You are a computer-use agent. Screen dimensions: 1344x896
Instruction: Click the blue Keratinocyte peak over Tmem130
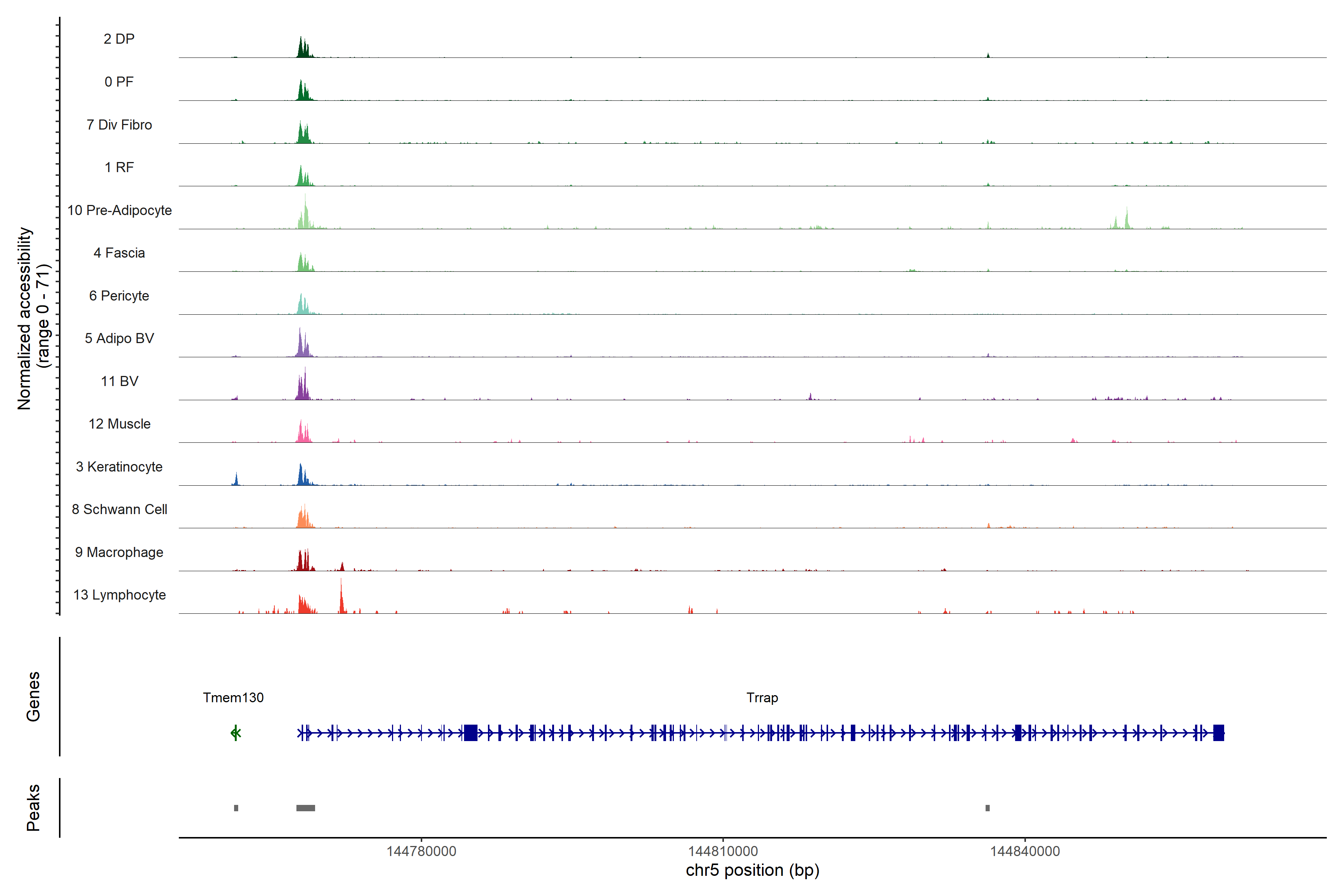click(236, 479)
